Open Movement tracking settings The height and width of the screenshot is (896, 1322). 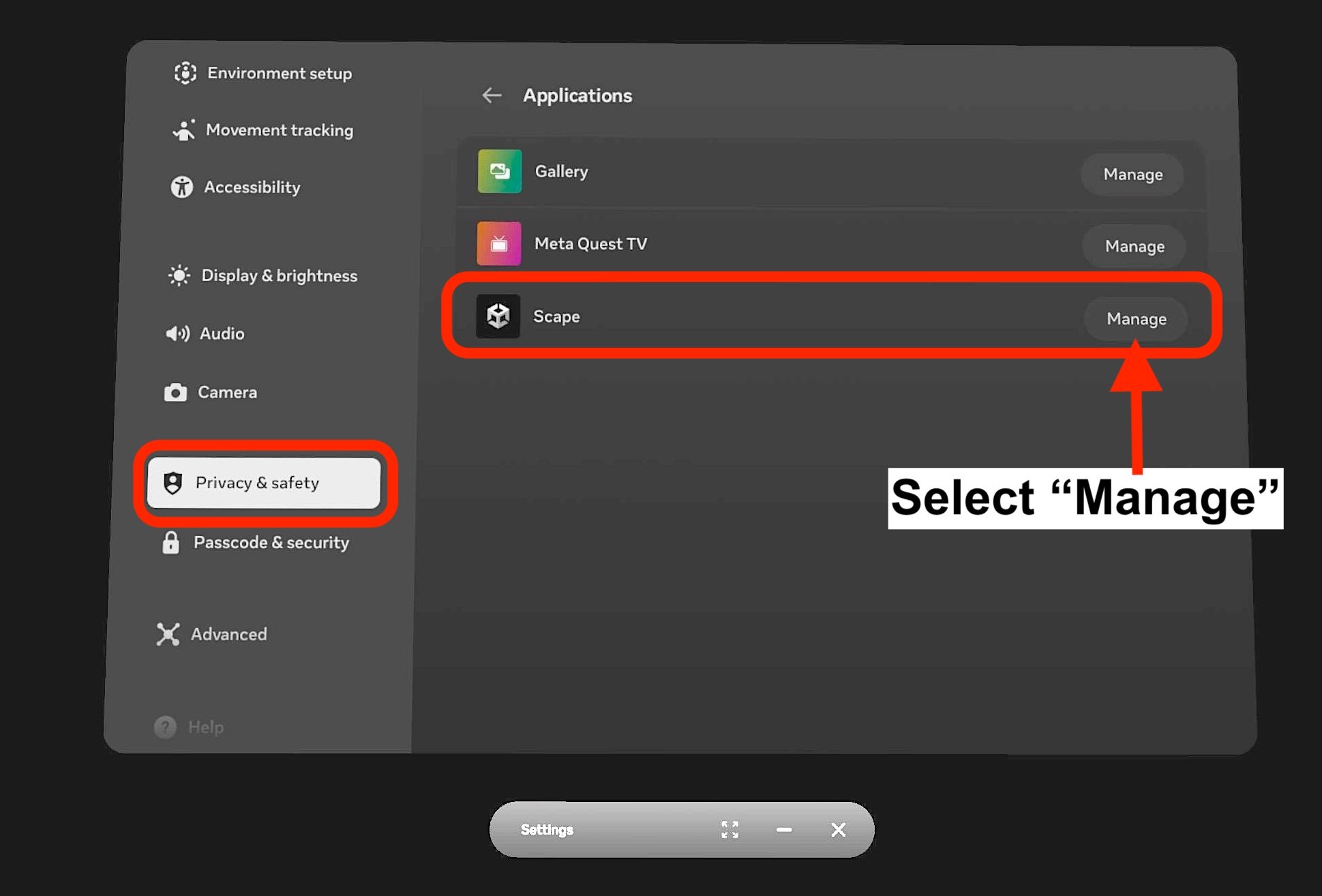pyautogui.click(x=263, y=130)
